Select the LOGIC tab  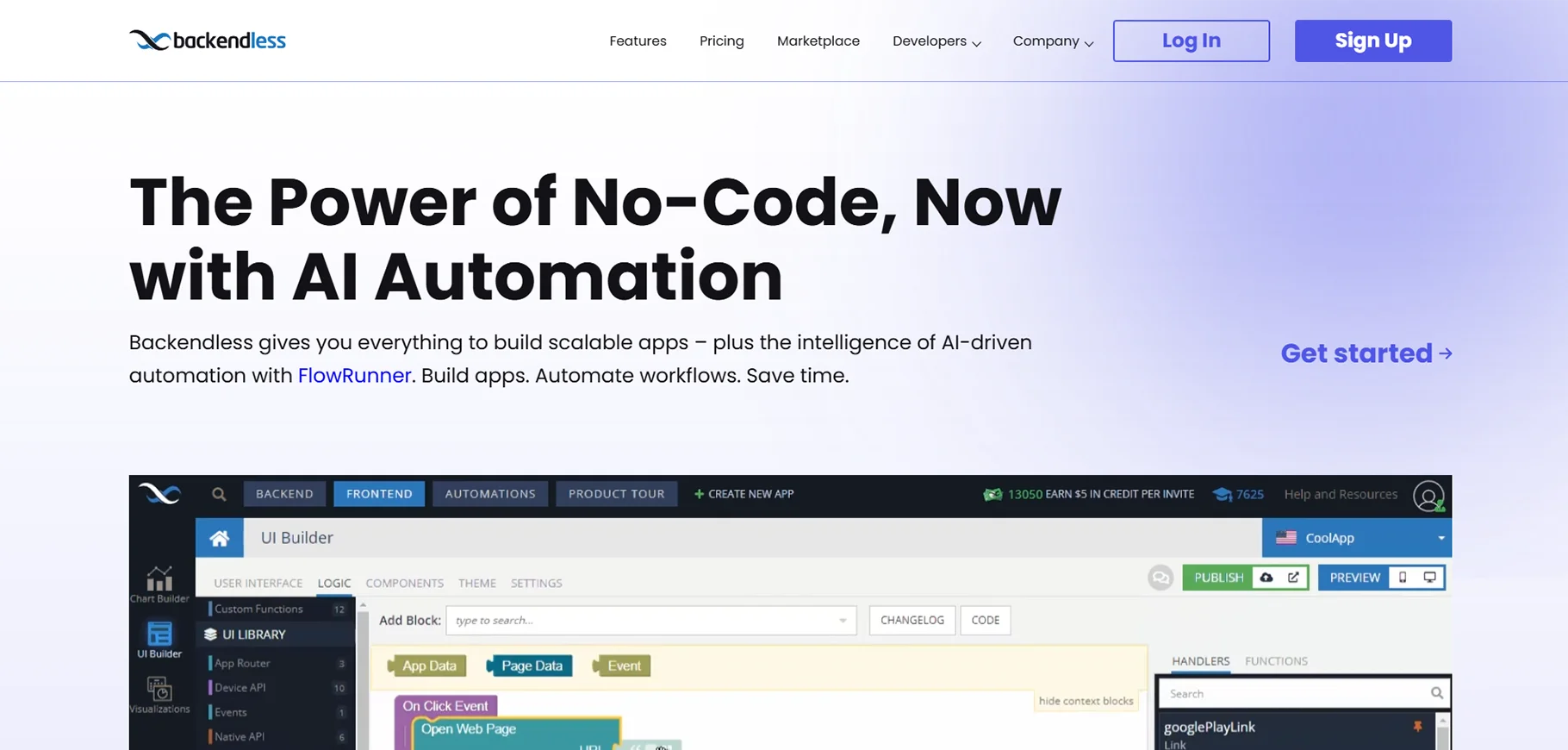pyautogui.click(x=334, y=584)
